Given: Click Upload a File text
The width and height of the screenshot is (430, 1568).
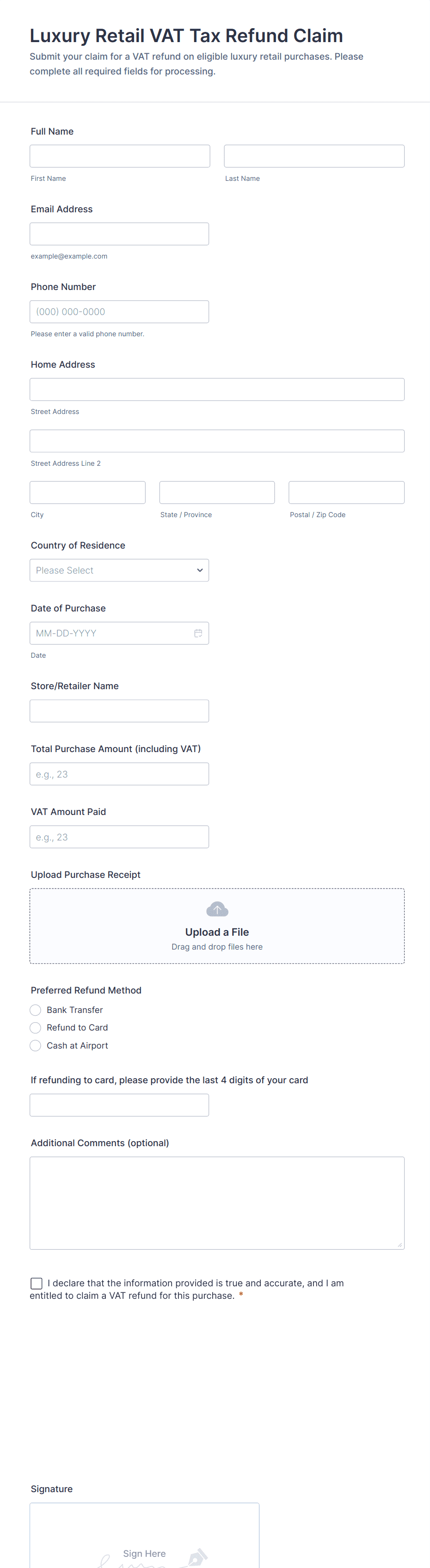Looking at the screenshot, I should (x=217, y=932).
